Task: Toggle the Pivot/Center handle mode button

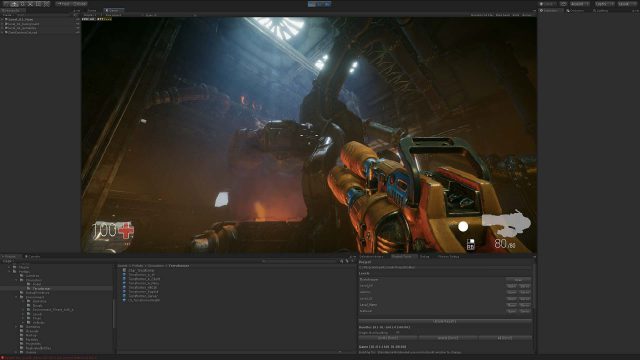Action: click(x=63, y=4)
